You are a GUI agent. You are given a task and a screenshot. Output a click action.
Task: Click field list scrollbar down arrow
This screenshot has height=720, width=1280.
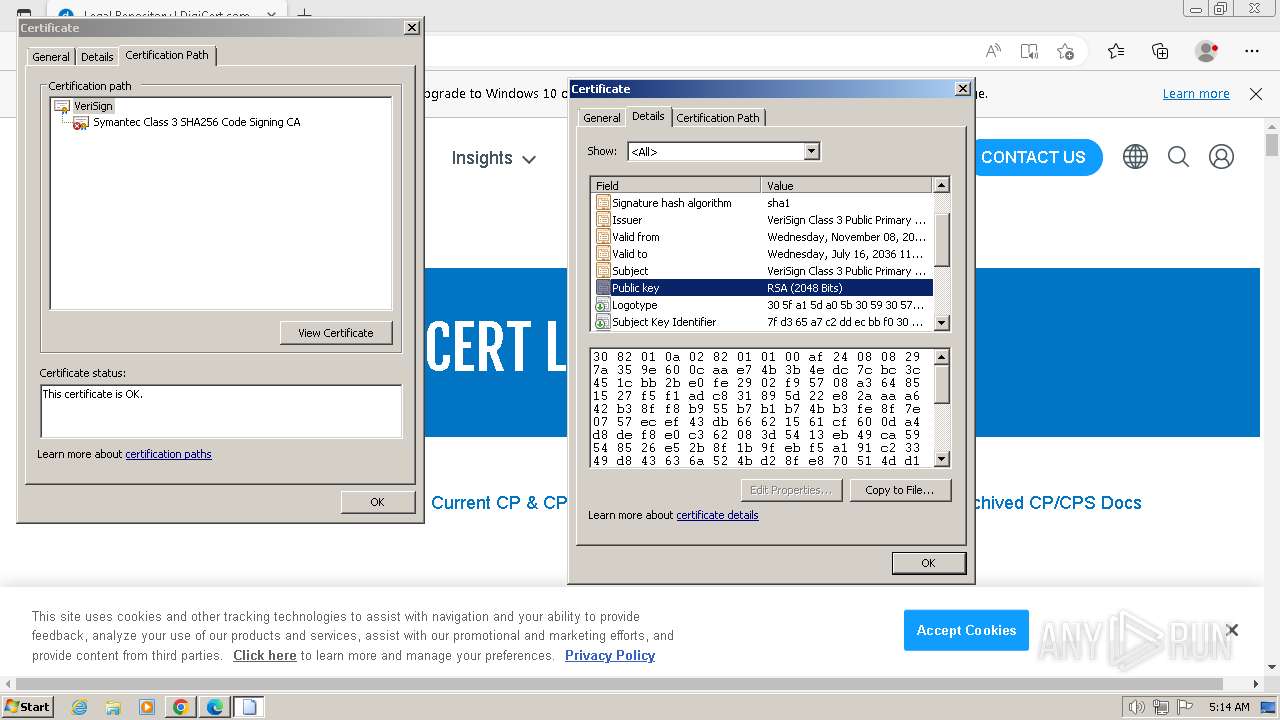(941, 323)
